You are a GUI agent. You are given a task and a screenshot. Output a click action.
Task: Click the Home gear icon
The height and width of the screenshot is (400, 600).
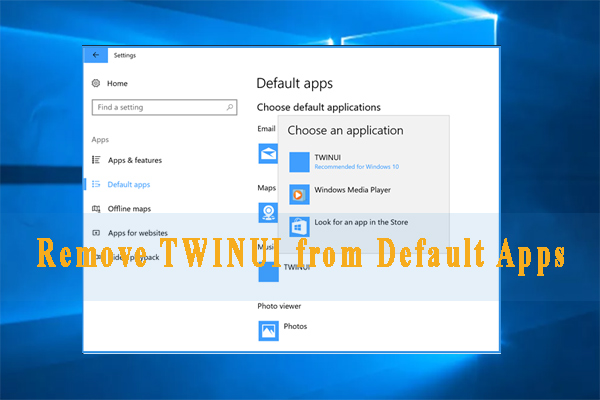click(x=96, y=83)
